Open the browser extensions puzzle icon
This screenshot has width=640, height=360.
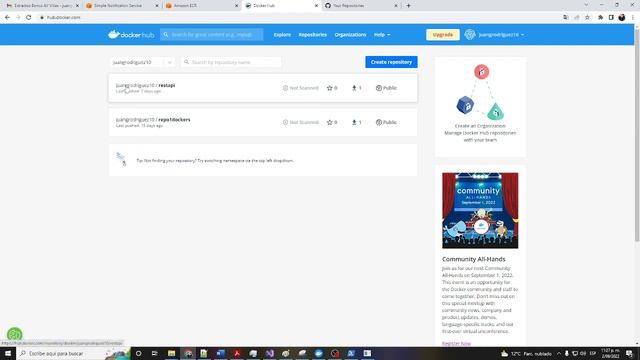[600, 17]
